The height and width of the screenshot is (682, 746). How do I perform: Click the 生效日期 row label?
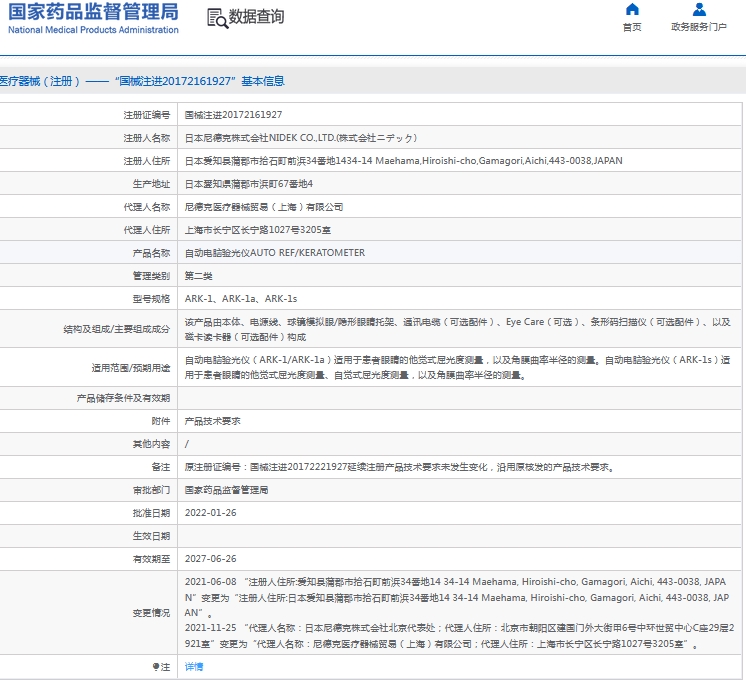(151, 536)
